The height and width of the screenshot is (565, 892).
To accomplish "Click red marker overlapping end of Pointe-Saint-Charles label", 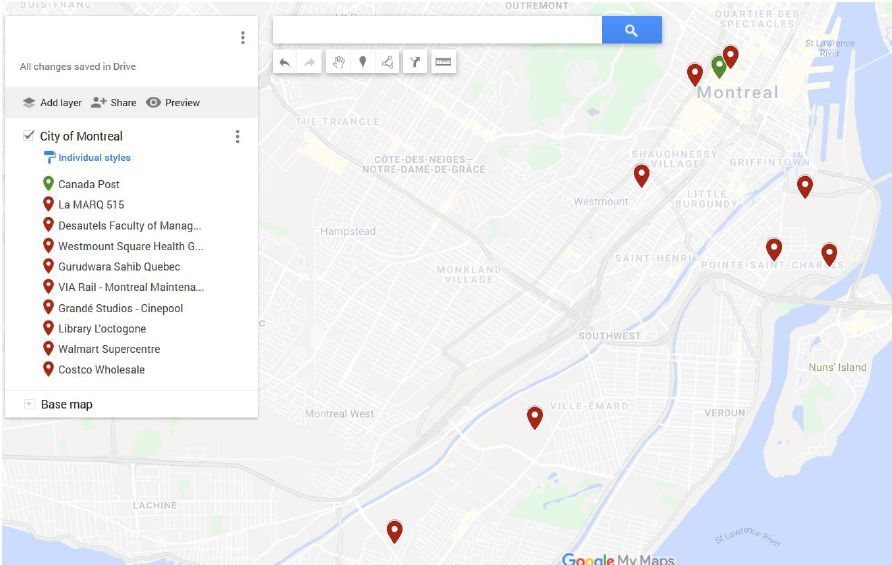I will pyautogui.click(x=829, y=254).
